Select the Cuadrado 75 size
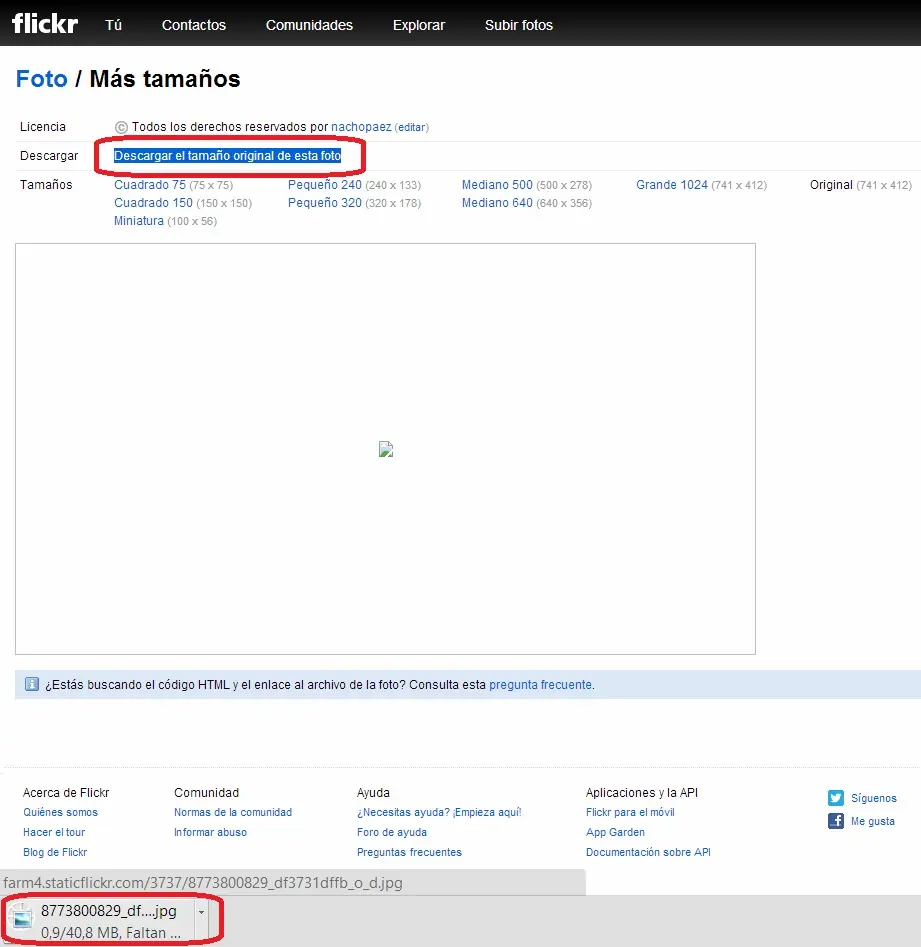The image size is (921, 947). coord(150,185)
